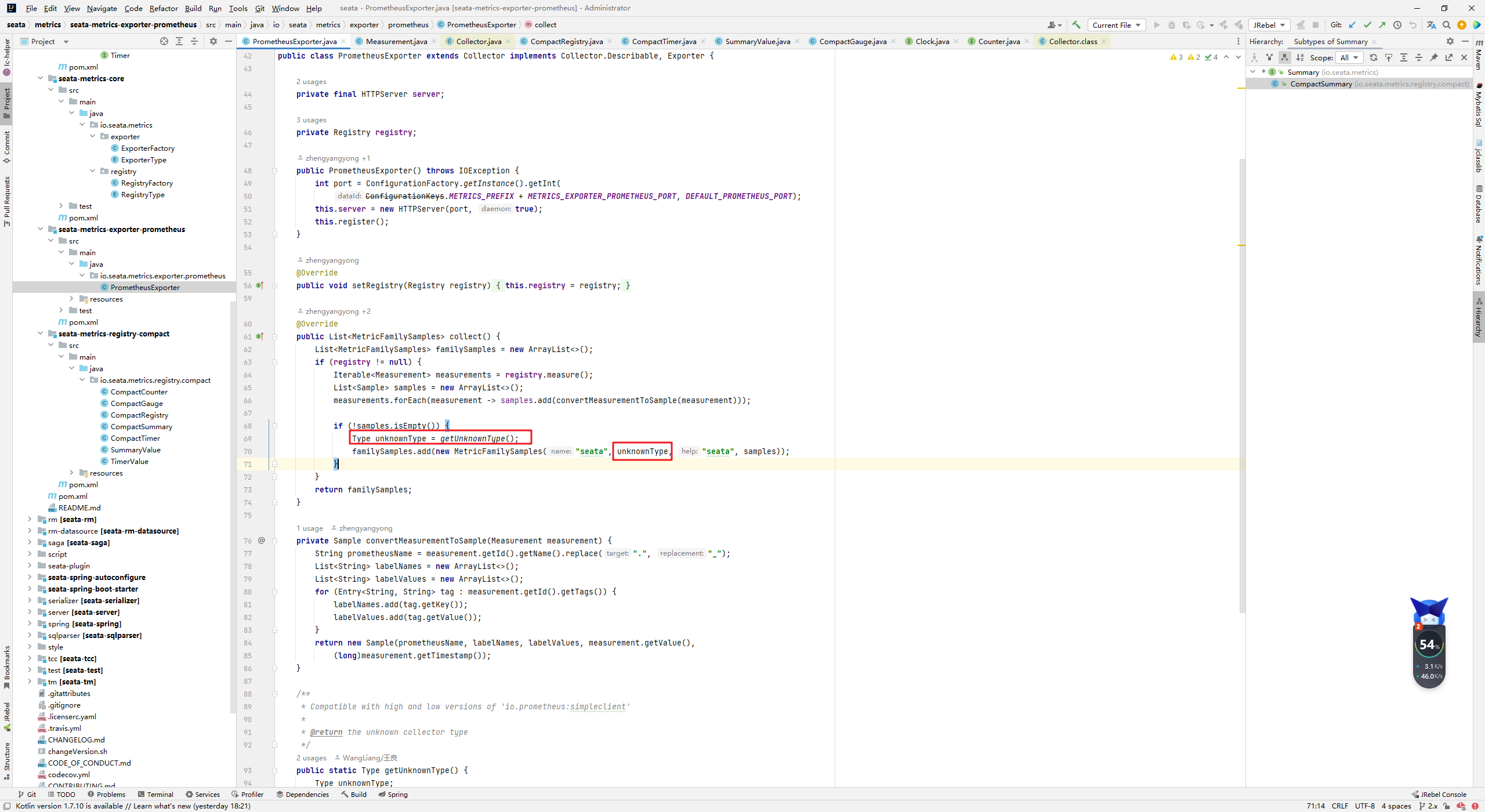Collapse the seata-metrics-core folder
This screenshot has height=812, width=1485.
click(40, 78)
